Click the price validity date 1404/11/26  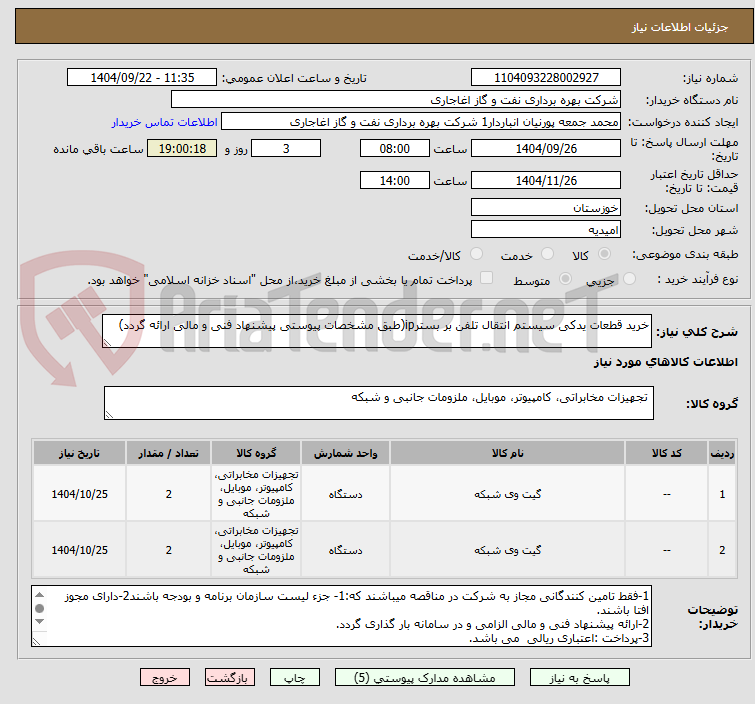click(x=546, y=181)
